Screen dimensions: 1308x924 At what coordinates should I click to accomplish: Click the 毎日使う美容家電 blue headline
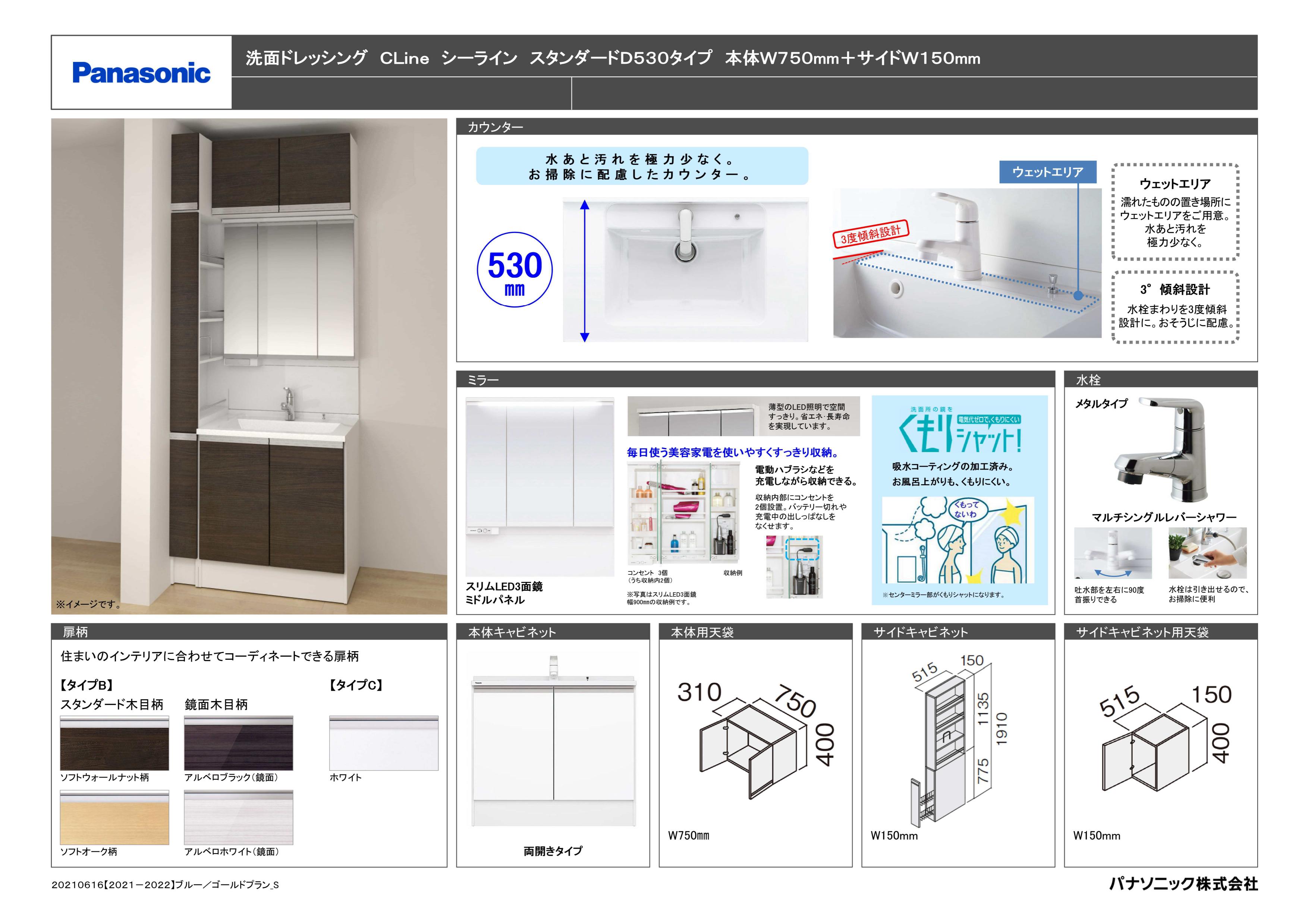coord(734,453)
